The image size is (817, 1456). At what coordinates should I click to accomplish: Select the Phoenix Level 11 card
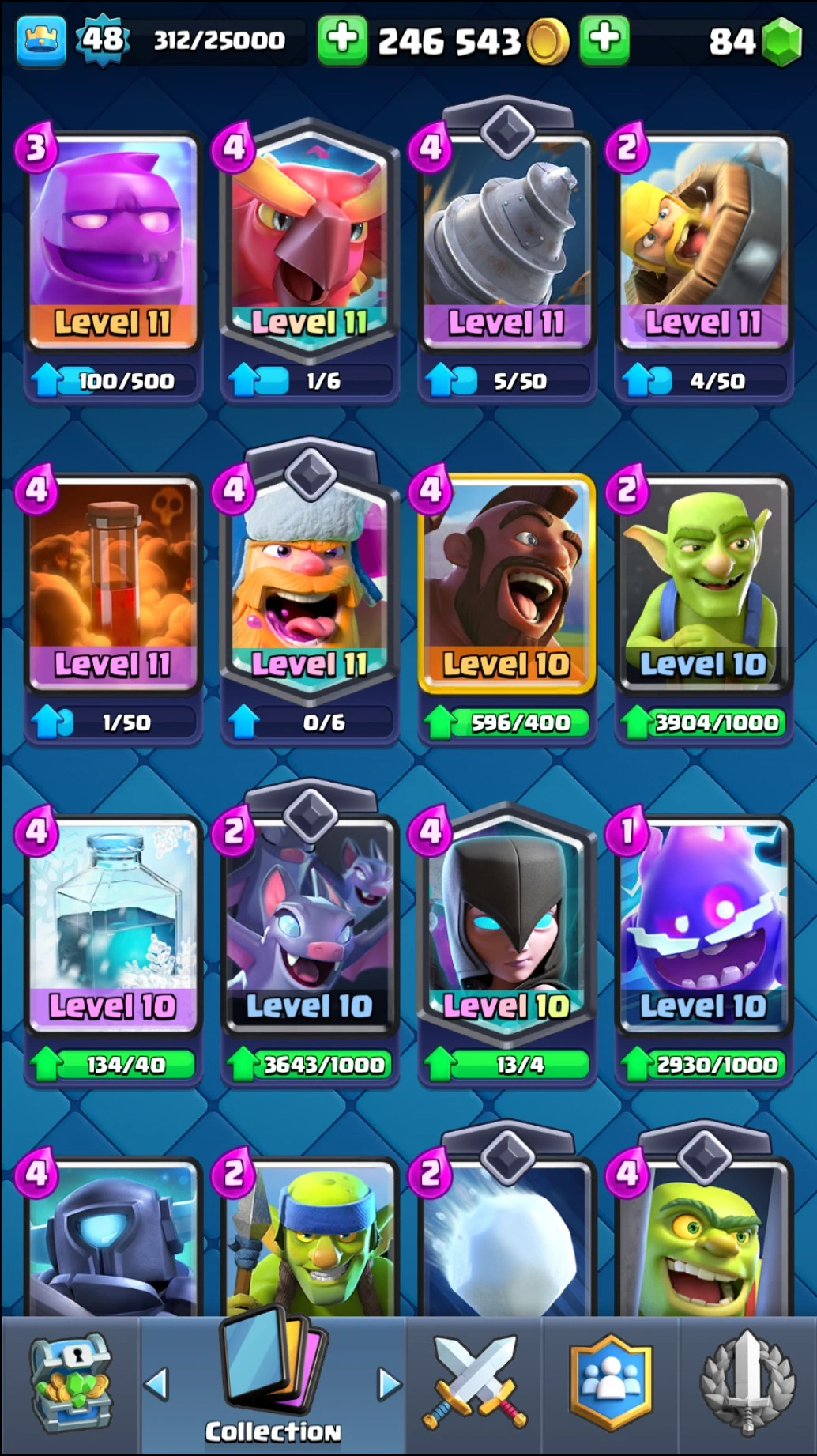click(x=310, y=237)
